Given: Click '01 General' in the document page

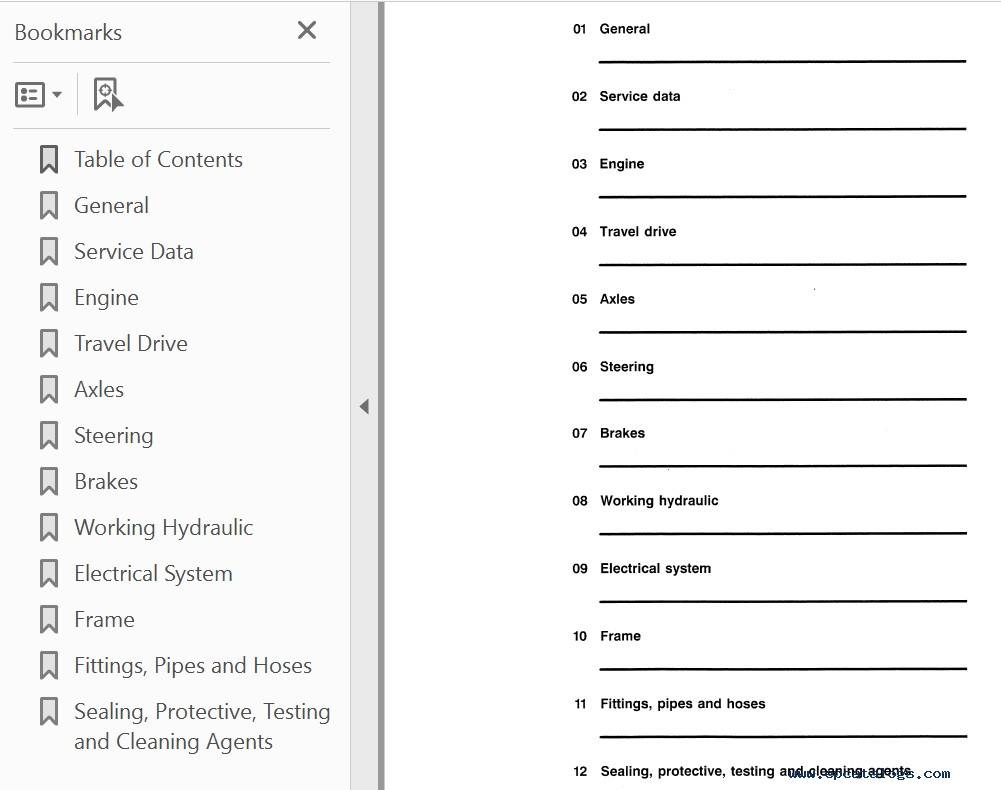Looking at the screenshot, I should (612, 29).
